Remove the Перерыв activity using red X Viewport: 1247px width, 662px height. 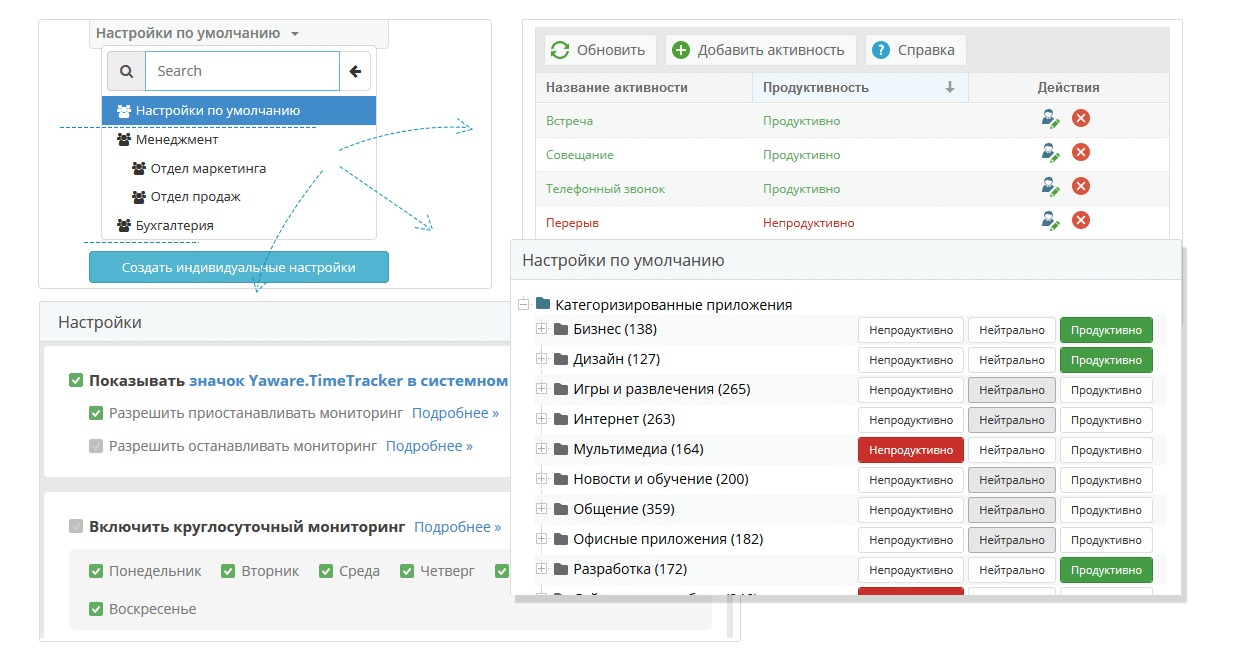coord(1081,221)
